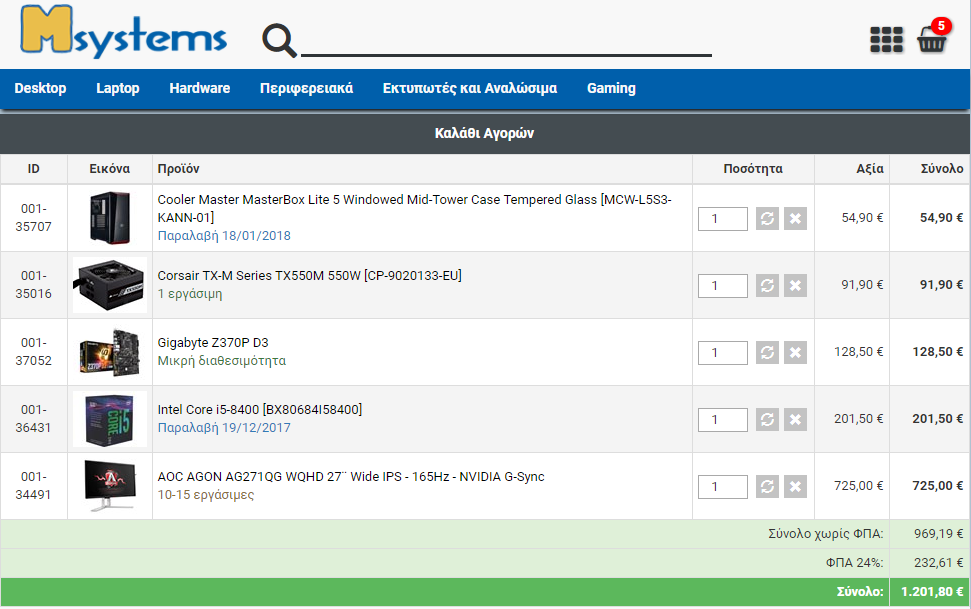Click the Intel Core i5 box thumbnail
The height and width of the screenshot is (609, 971).
[110, 419]
